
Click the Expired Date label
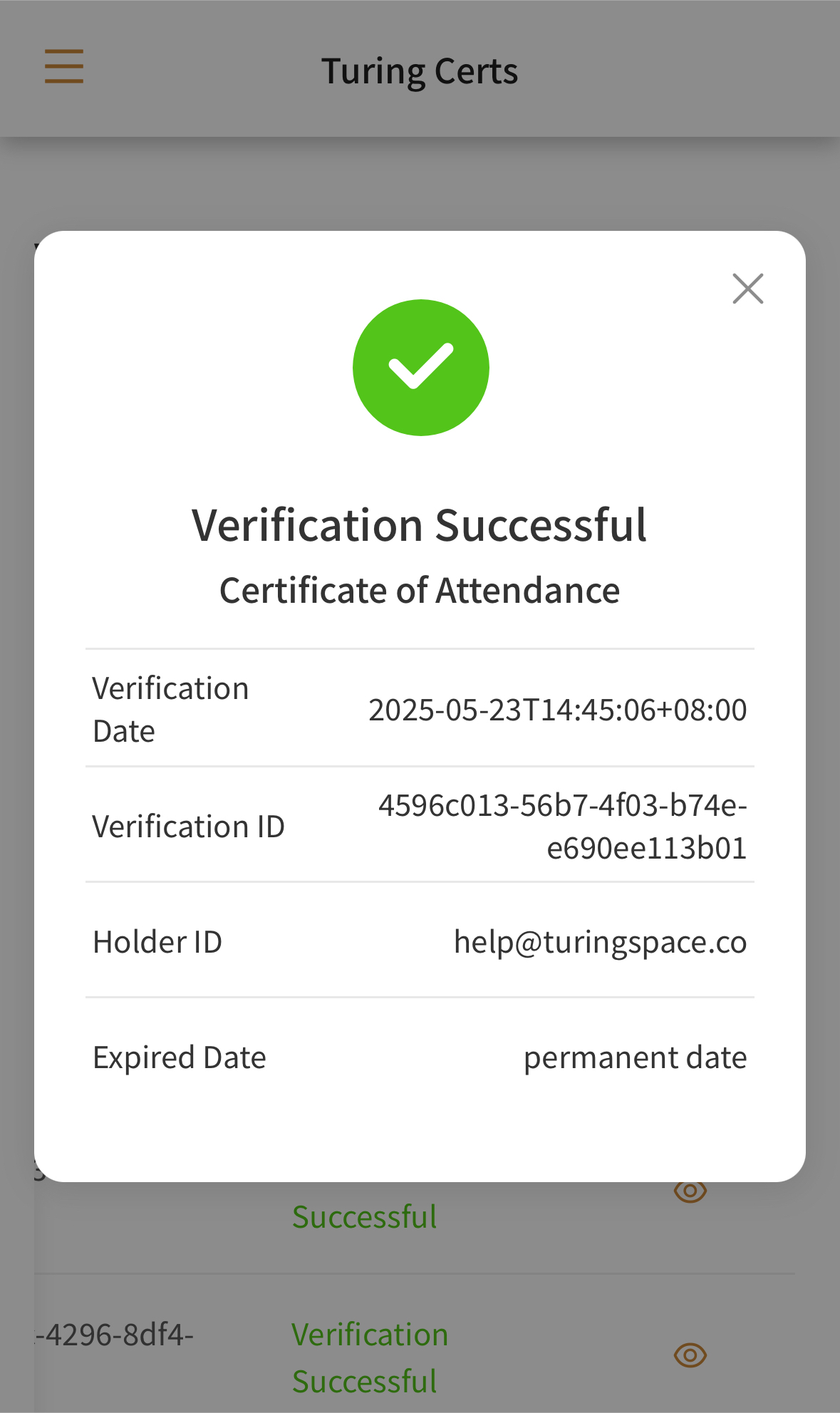pyautogui.click(x=180, y=1057)
